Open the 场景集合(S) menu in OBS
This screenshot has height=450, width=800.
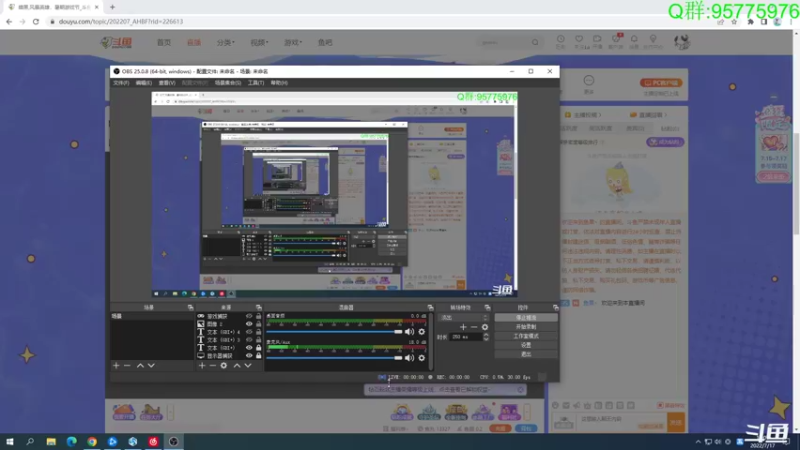pyautogui.click(x=228, y=83)
